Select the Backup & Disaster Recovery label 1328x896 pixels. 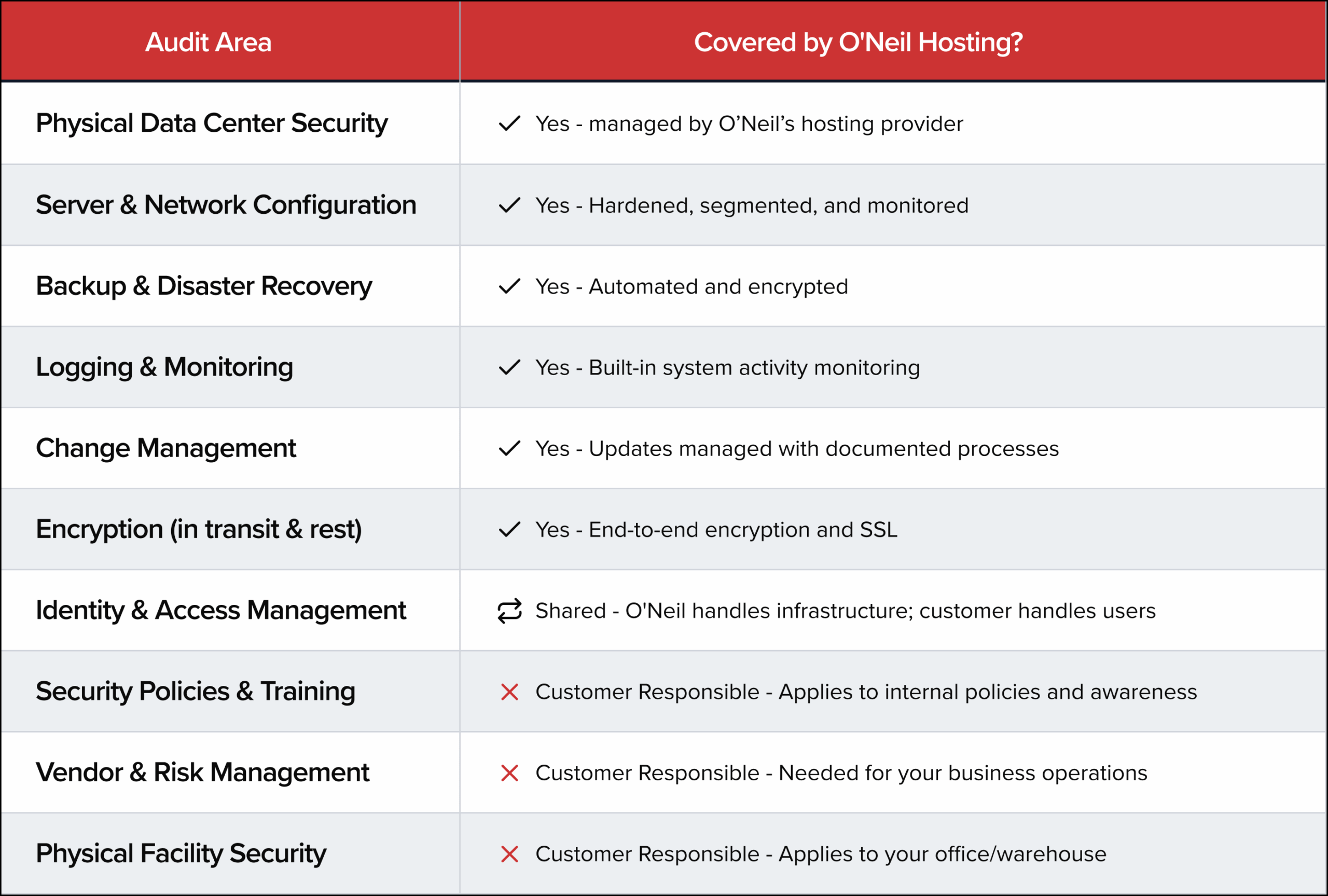203,286
